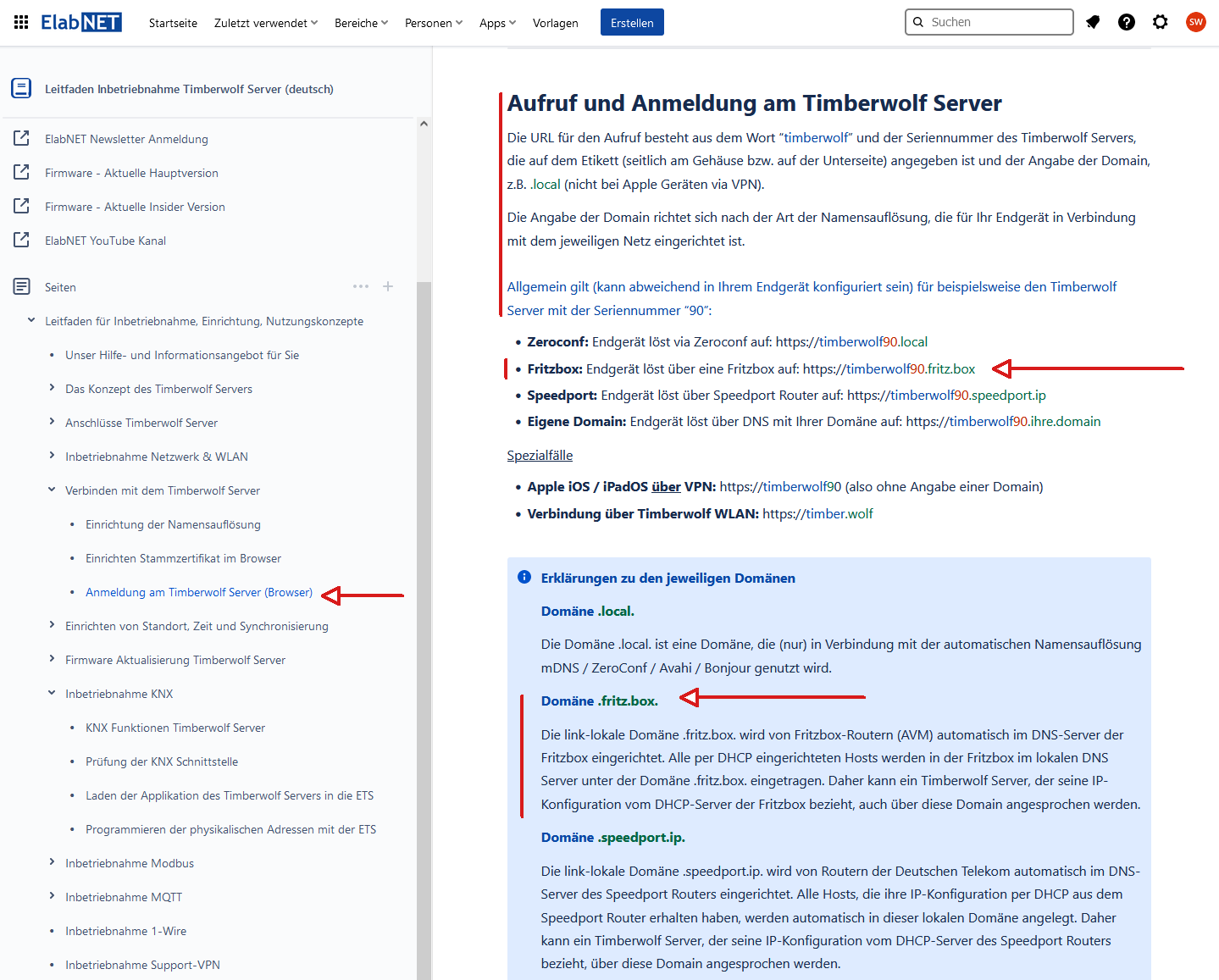Expand Firmware Aktualisierung Timberwolf Server node
Screen dimensions: 1219x980
[x=52, y=659]
